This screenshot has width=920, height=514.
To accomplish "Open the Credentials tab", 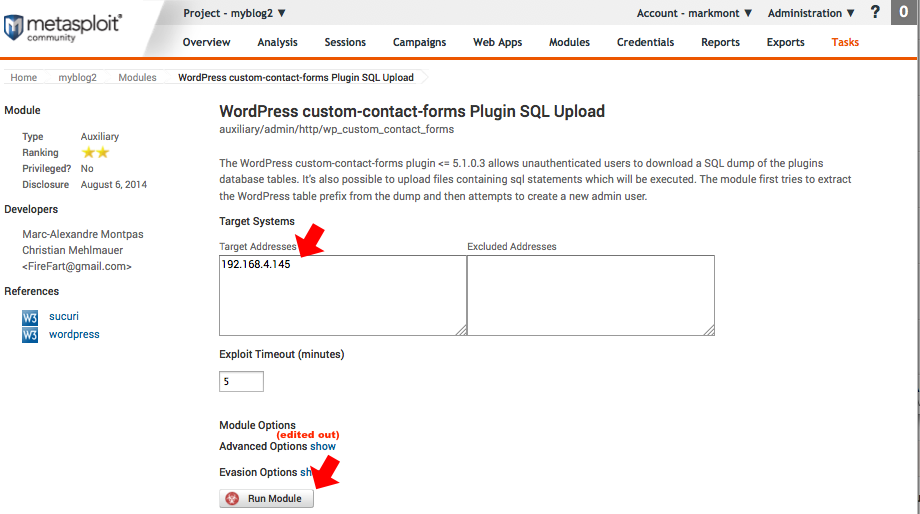I will (x=645, y=42).
